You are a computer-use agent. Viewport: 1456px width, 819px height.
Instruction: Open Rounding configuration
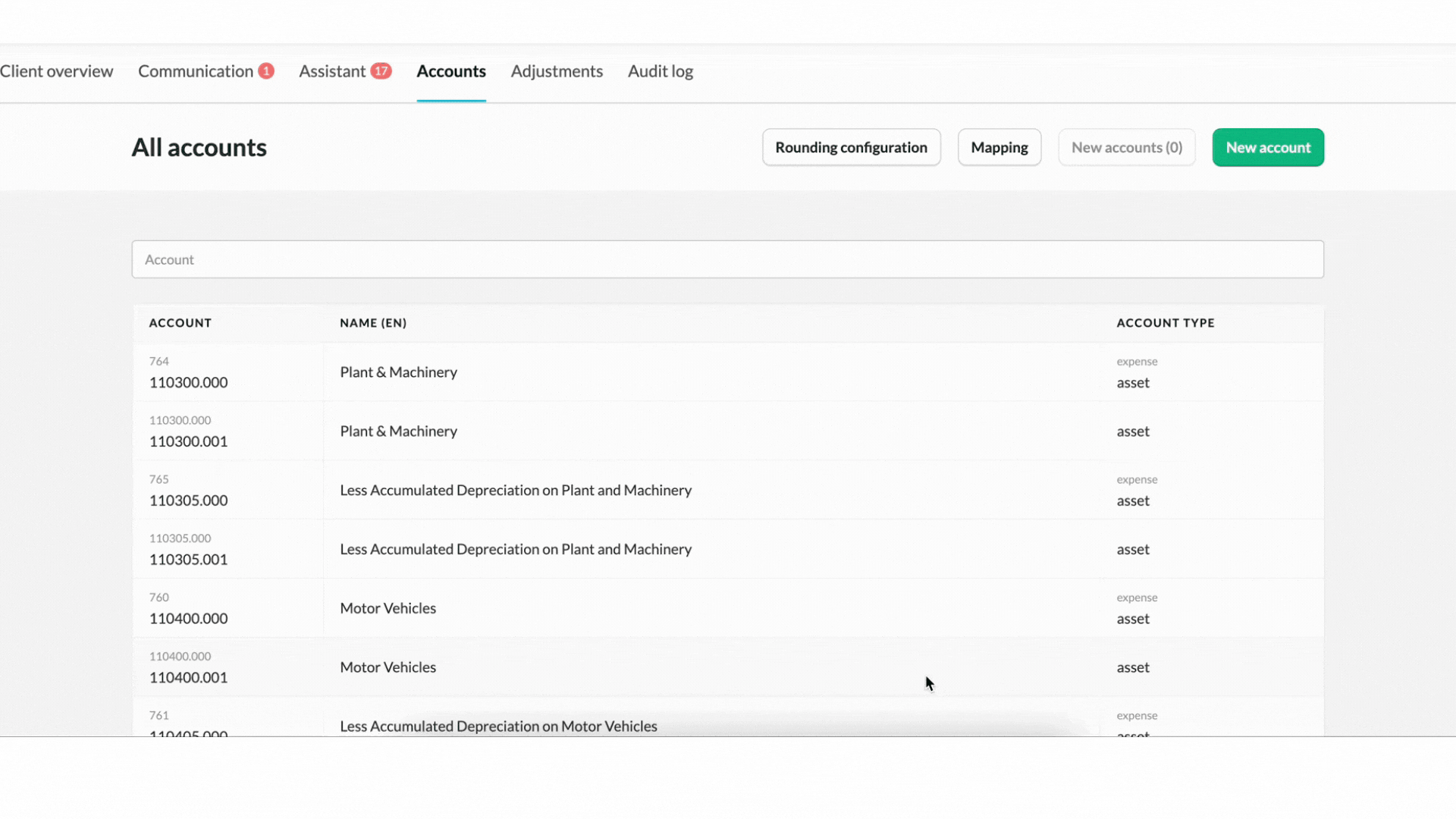tap(851, 147)
